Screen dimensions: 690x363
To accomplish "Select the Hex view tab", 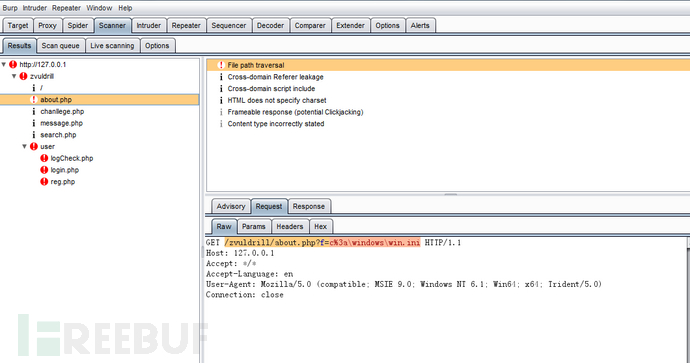I will point(320,227).
